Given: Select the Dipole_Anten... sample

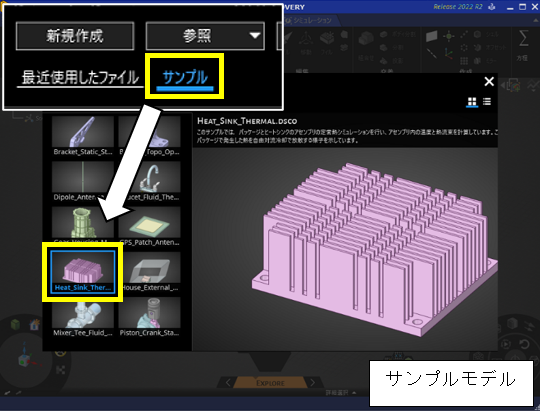Looking at the screenshot, I should tap(83, 182).
